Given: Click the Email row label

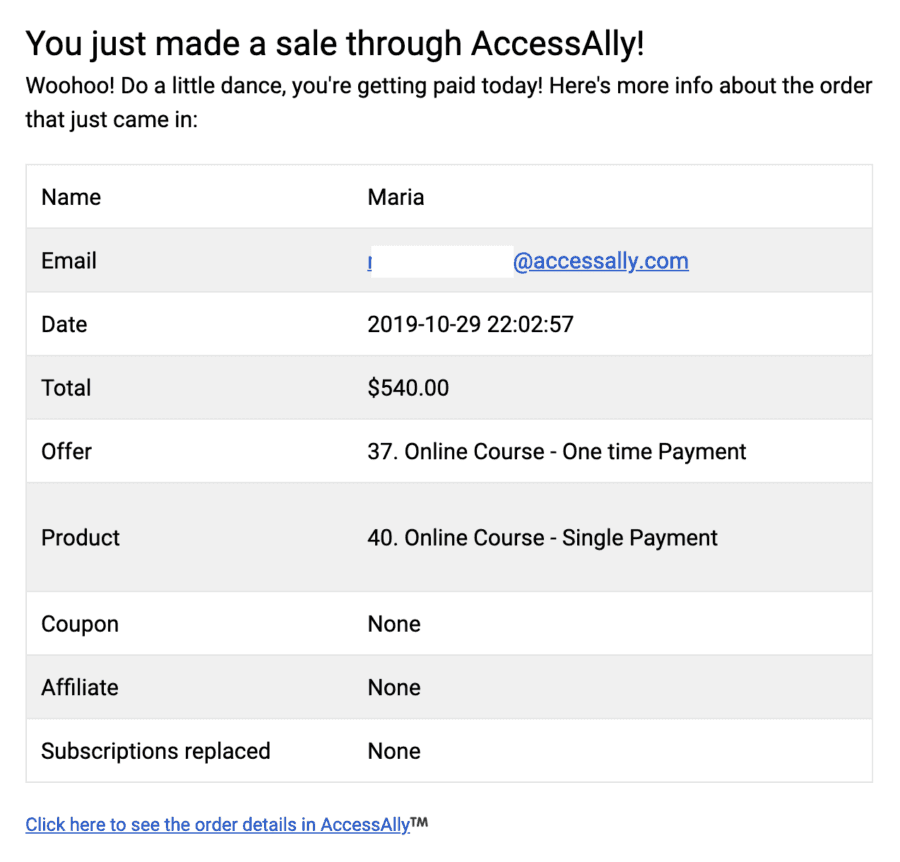Looking at the screenshot, I should [69, 261].
